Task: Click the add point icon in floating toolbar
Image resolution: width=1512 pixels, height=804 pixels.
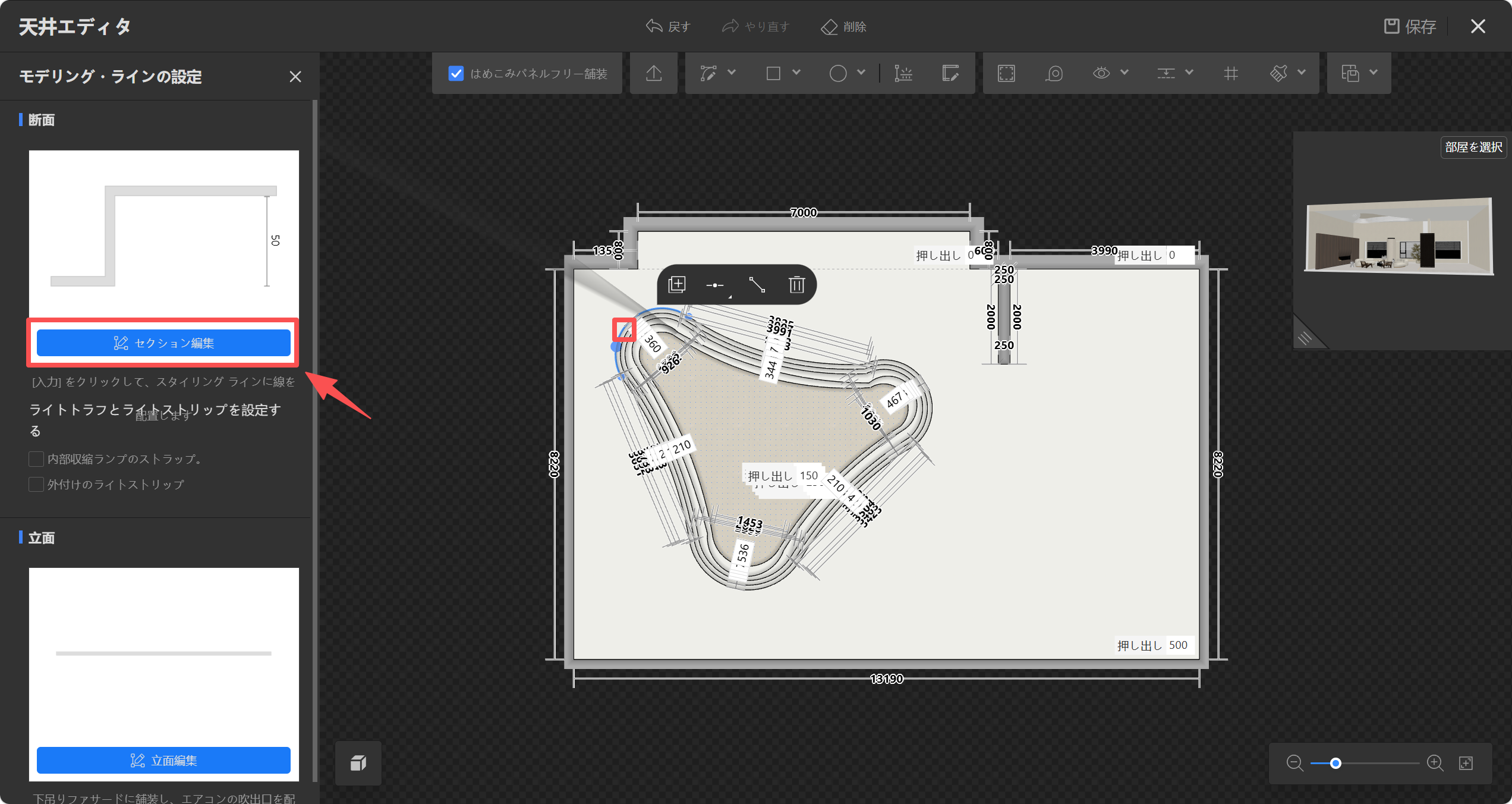Action: 715,285
